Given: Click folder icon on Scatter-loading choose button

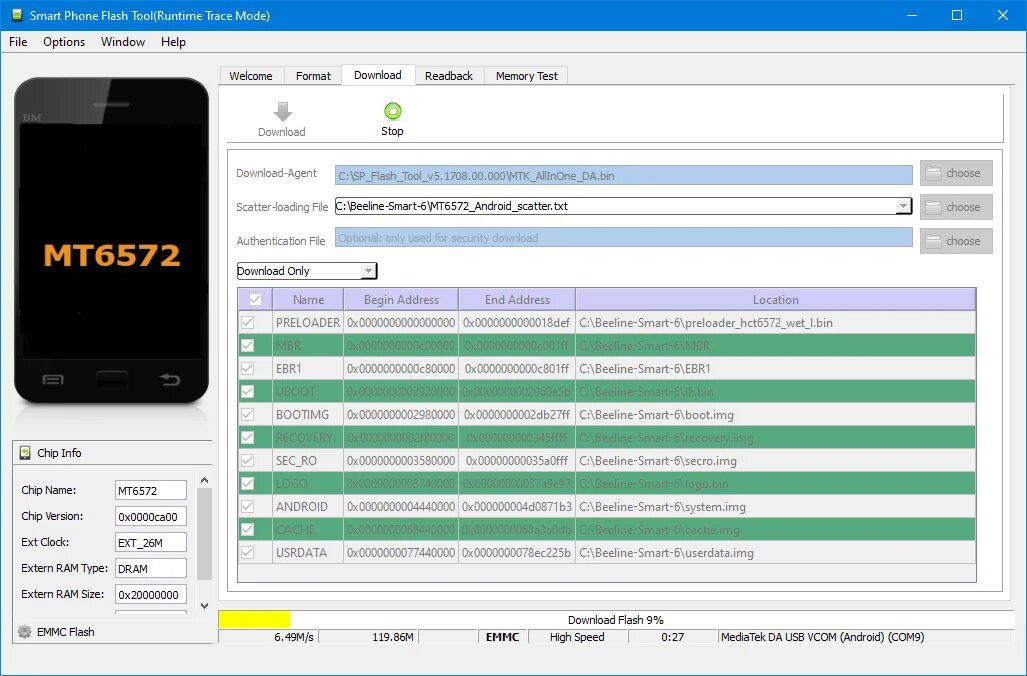Looking at the screenshot, I should pos(933,207).
